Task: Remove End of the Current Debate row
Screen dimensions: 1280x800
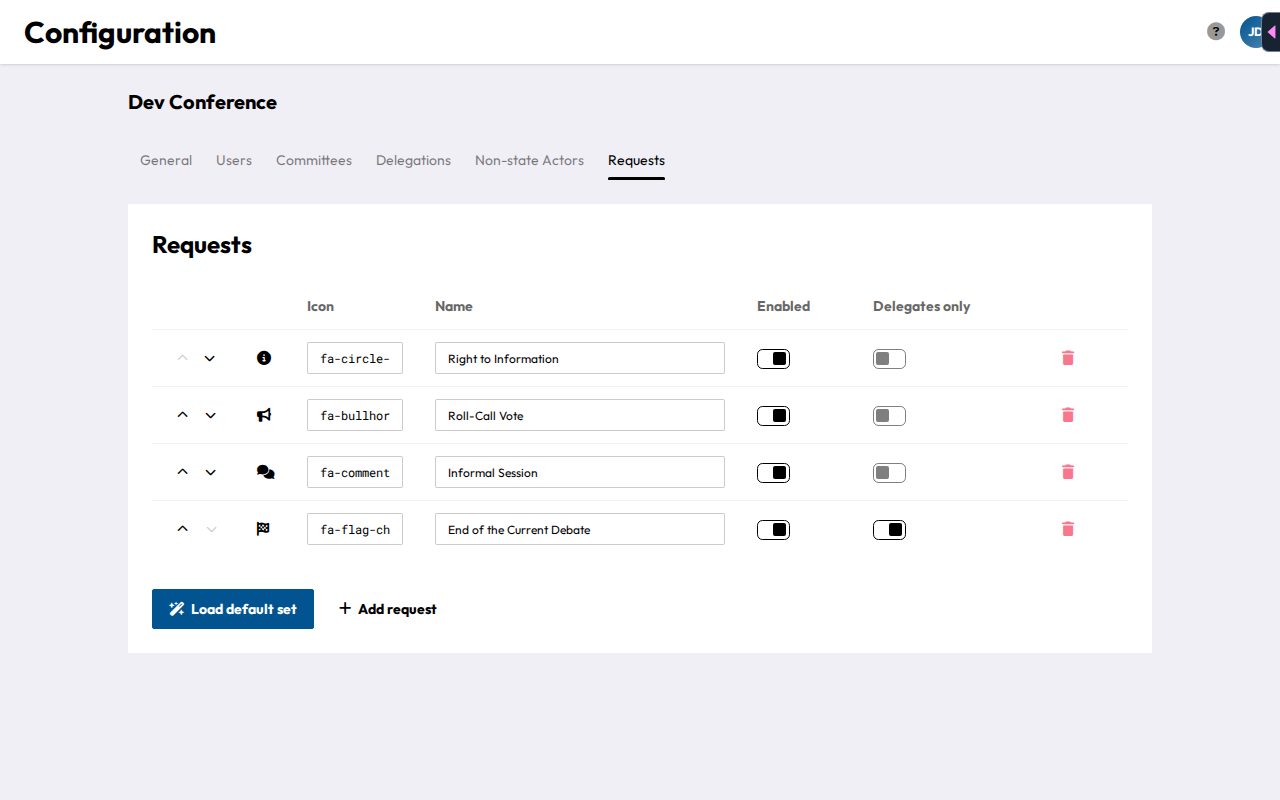Action: 1067,529
